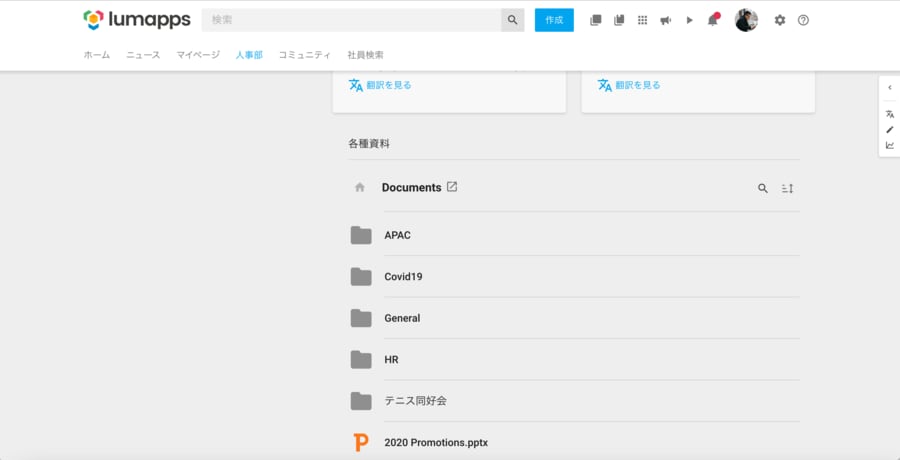
Task: Click the megaphone announcements icon
Action: [666, 20]
